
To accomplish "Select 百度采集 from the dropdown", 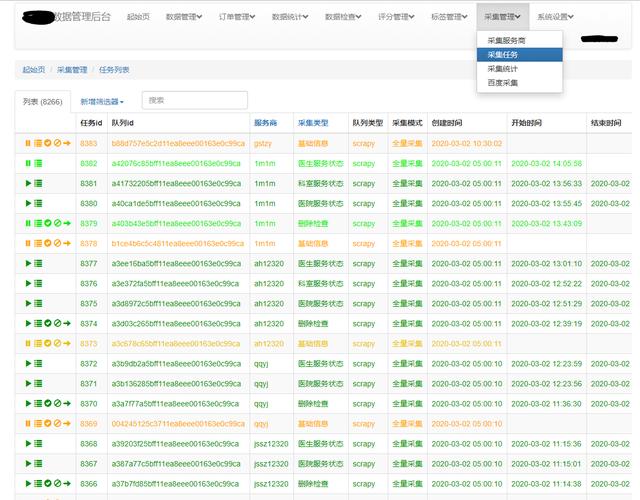I will pyautogui.click(x=520, y=82).
